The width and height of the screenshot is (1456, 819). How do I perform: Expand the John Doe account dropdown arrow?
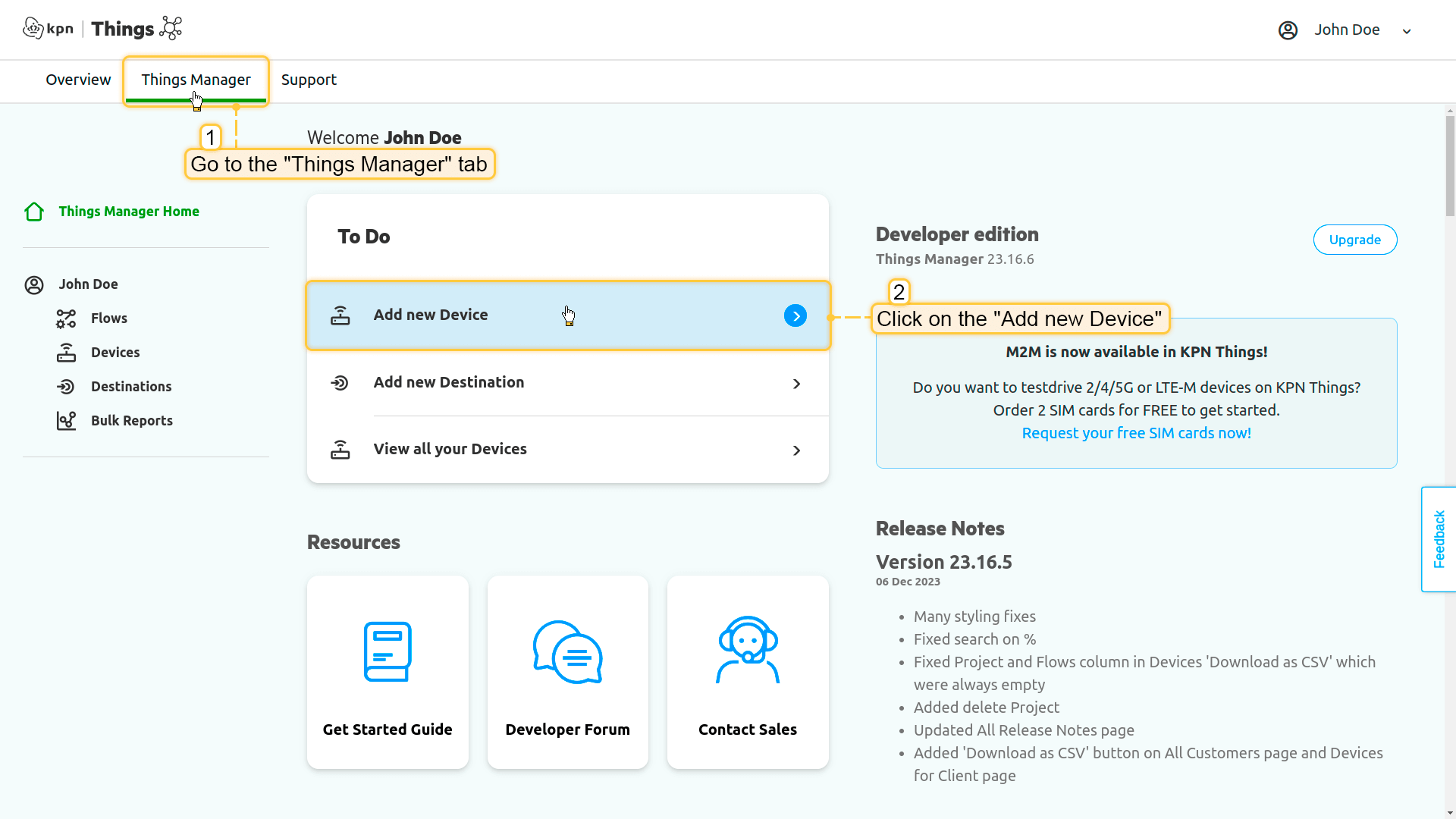point(1407,31)
